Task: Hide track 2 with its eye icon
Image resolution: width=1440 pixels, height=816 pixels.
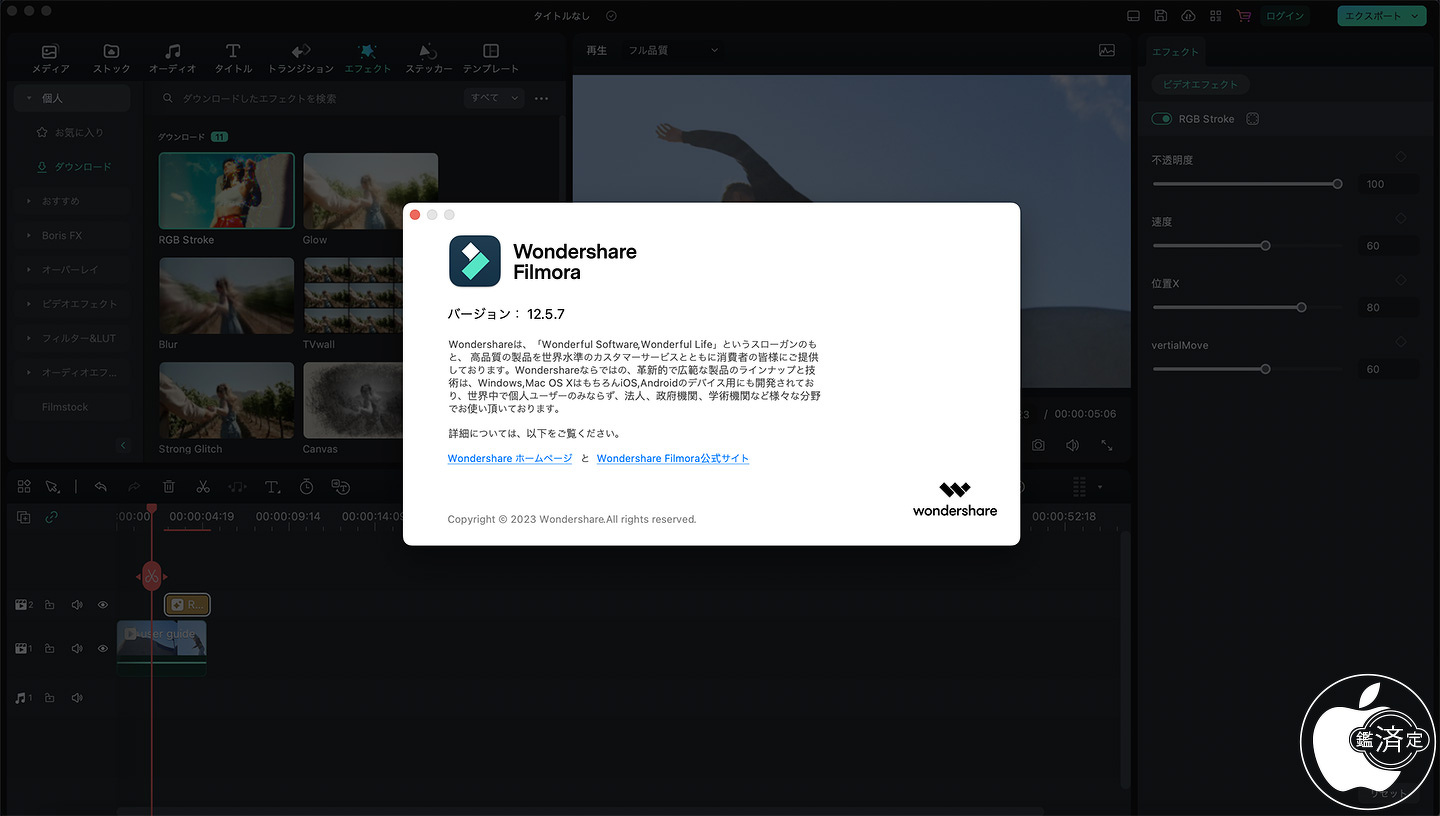Action: (102, 605)
